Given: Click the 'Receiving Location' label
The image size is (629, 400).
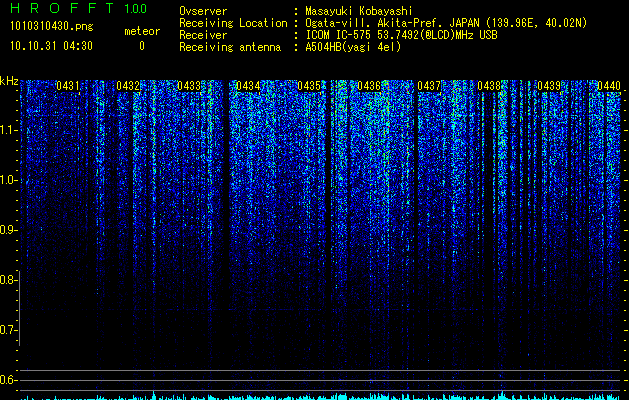Looking at the screenshot, I should point(233,23).
